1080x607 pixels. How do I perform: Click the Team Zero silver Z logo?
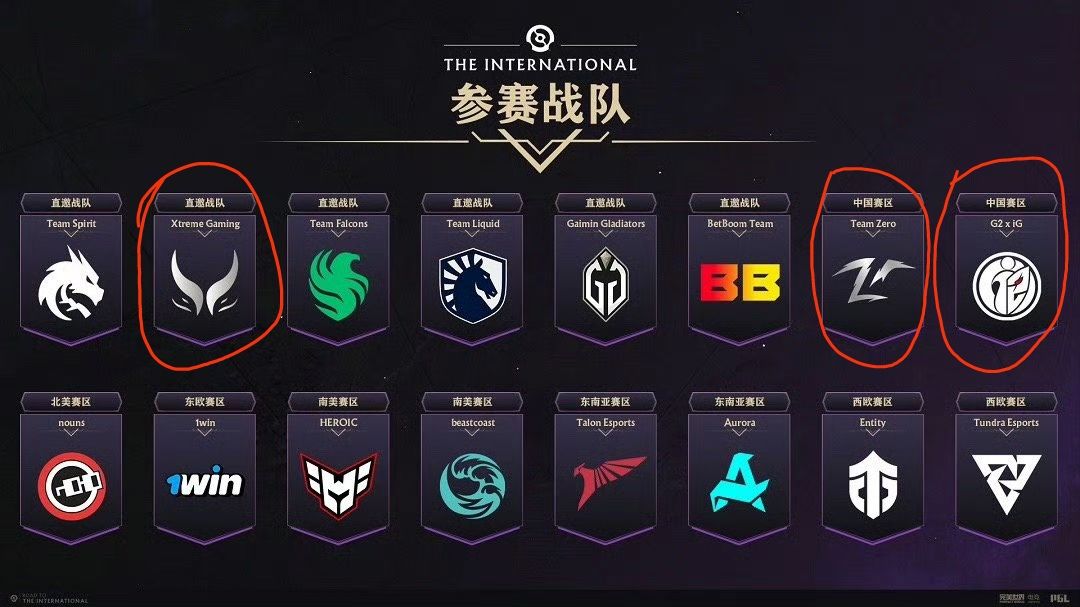click(873, 280)
